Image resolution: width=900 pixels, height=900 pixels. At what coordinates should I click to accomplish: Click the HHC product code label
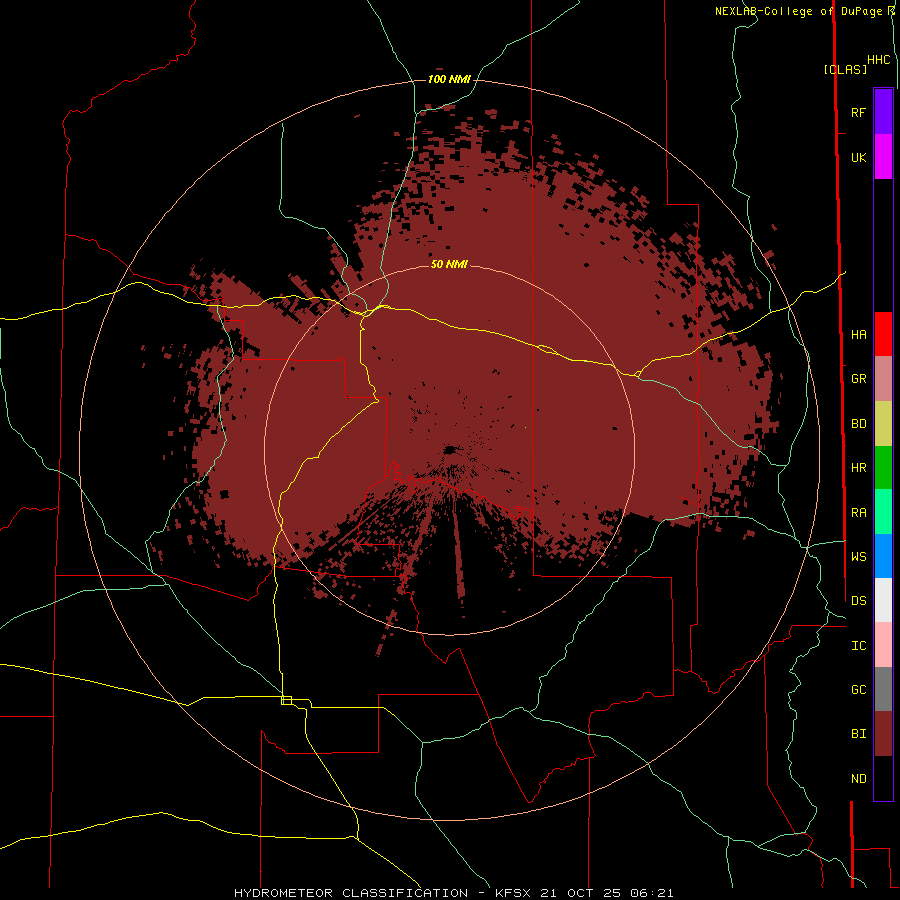pos(878,60)
